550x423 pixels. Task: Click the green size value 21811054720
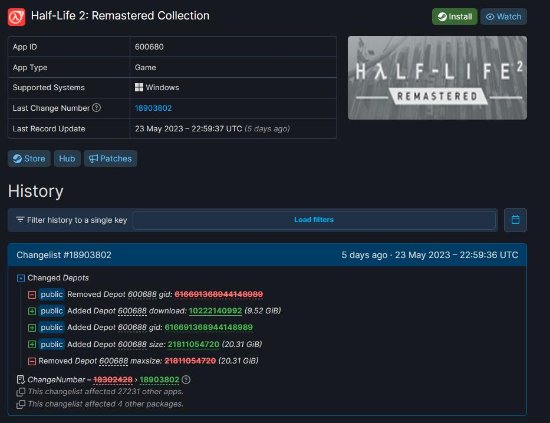pos(193,344)
